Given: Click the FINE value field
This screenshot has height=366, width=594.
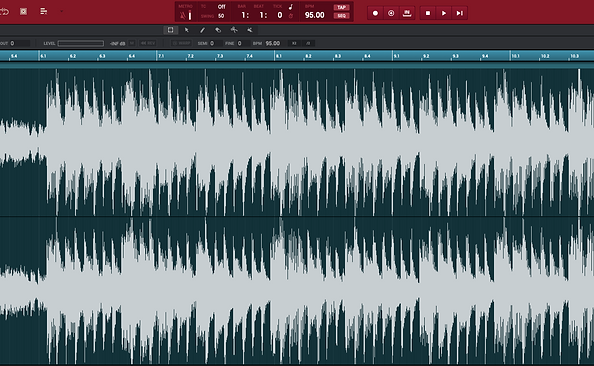Looking at the screenshot, I should pyautogui.click(x=242, y=43).
